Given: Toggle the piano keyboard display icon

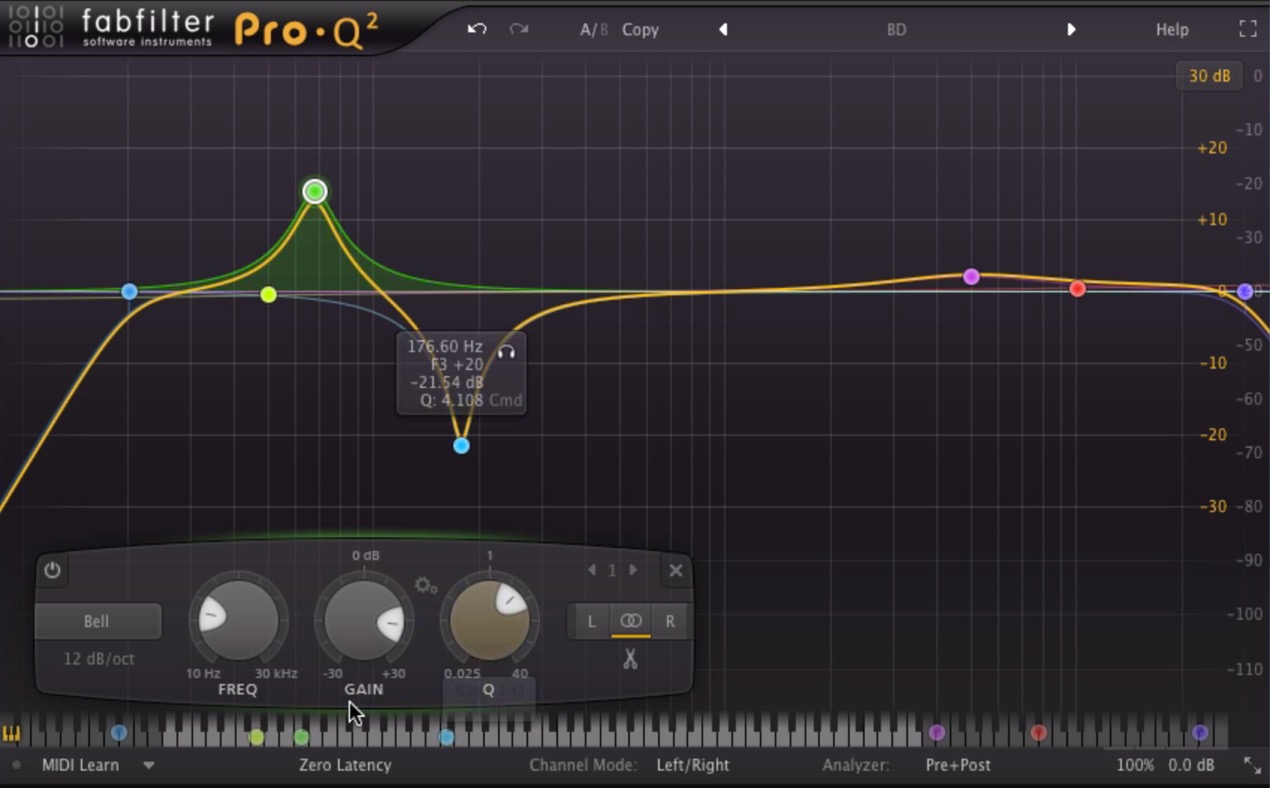Looking at the screenshot, I should pos(11,733).
